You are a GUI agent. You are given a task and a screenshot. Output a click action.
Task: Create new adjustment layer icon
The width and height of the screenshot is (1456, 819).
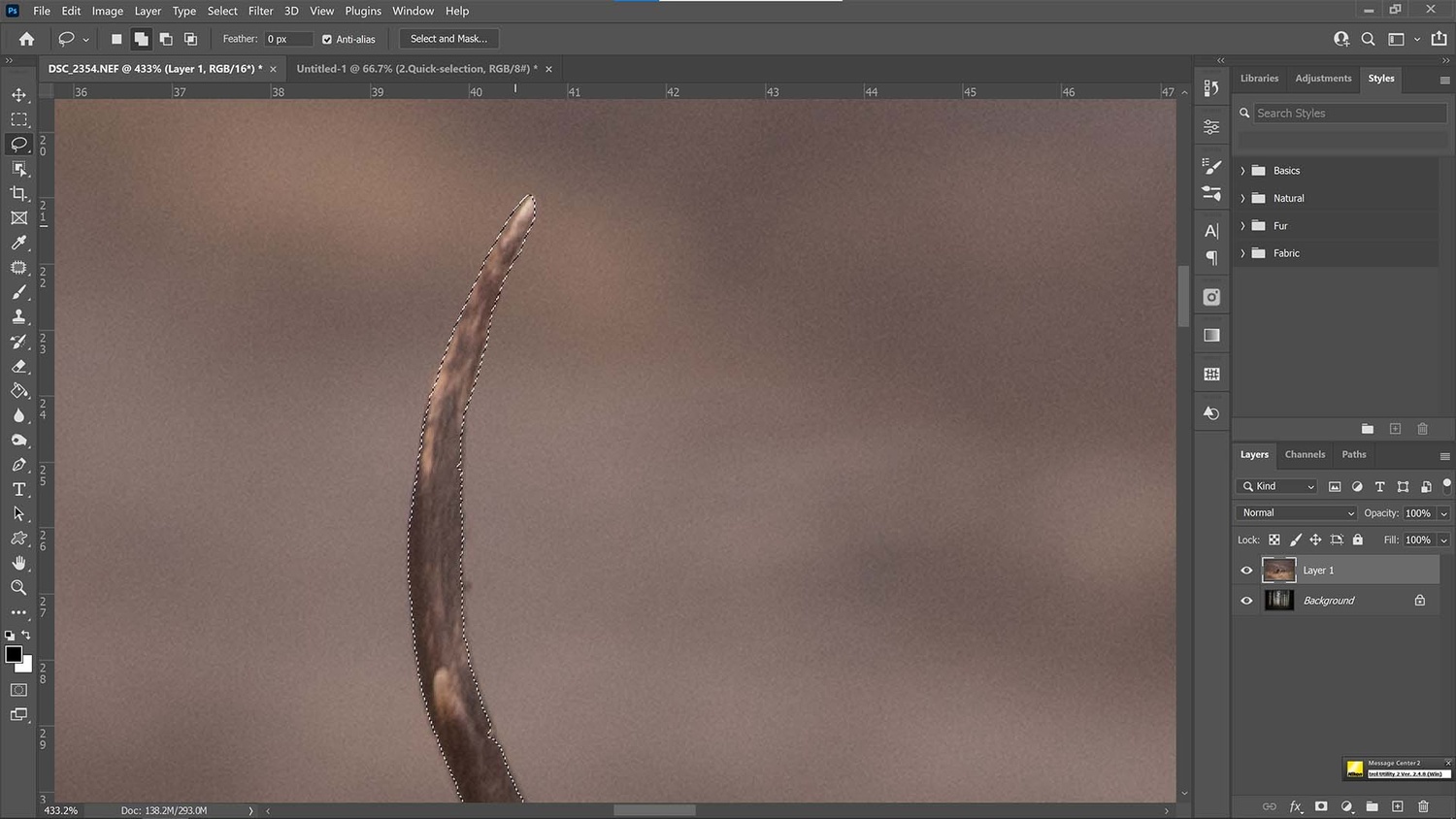point(1346,806)
